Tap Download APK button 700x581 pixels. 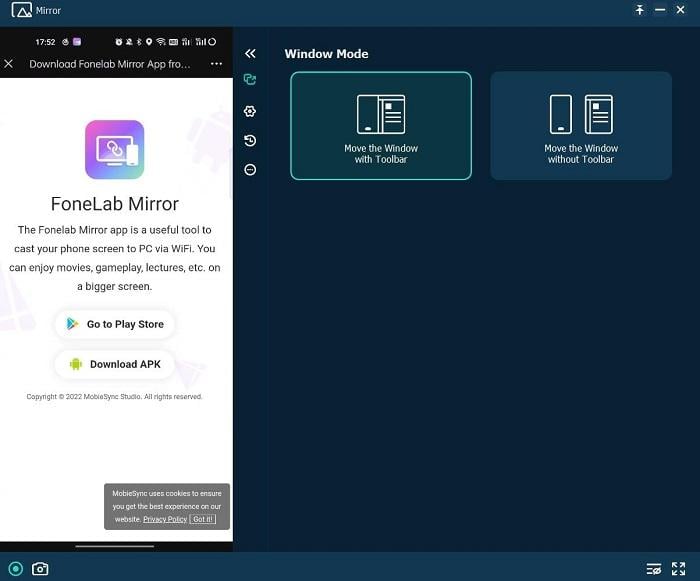115,364
